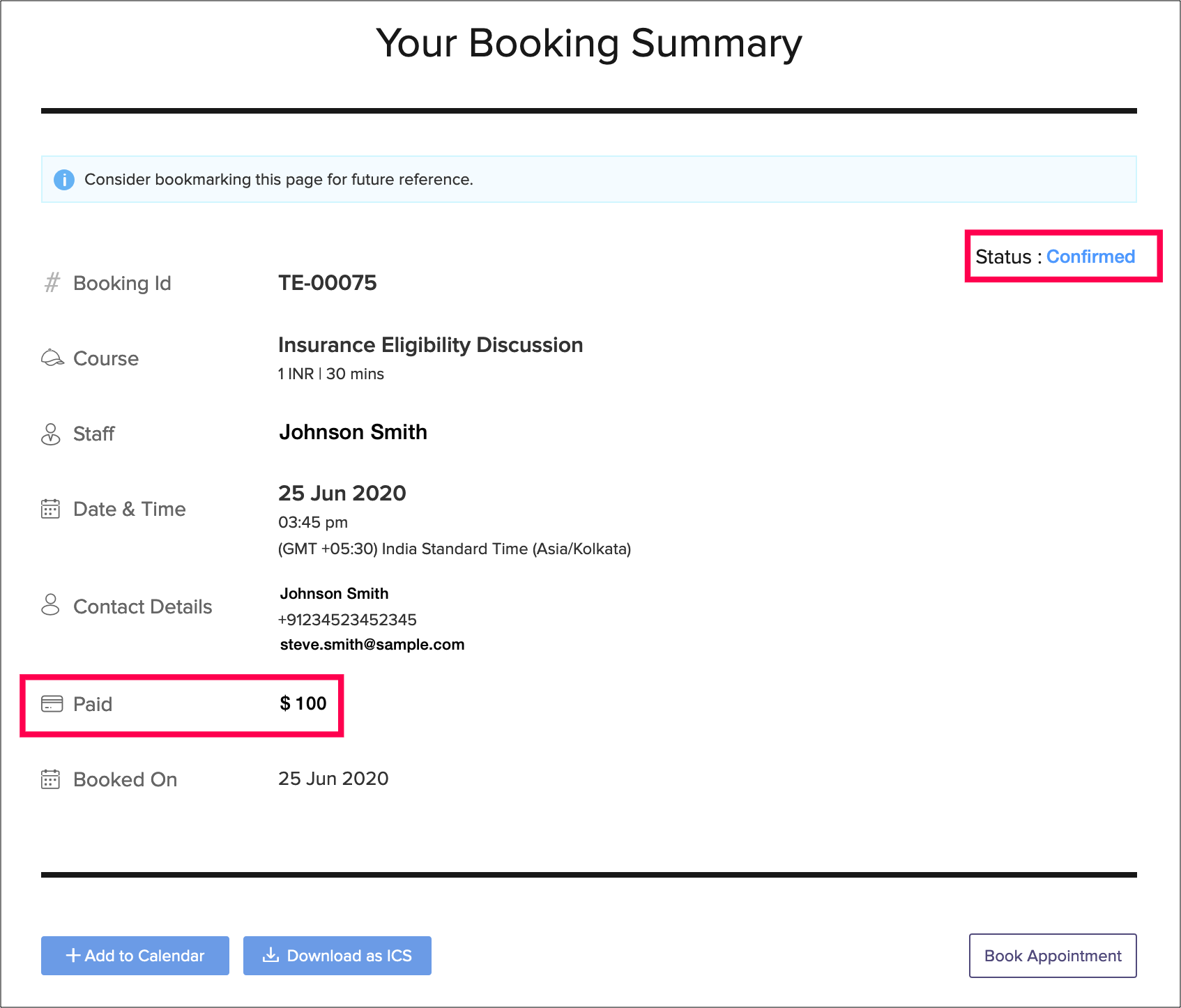Click the appointment time 03:45 pm
This screenshot has height=1008, width=1181.
point(313,522)
